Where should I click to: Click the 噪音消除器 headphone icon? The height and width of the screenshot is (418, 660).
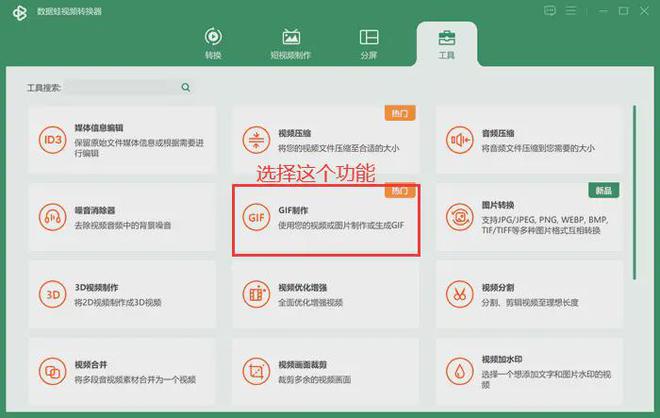[53, 217]
